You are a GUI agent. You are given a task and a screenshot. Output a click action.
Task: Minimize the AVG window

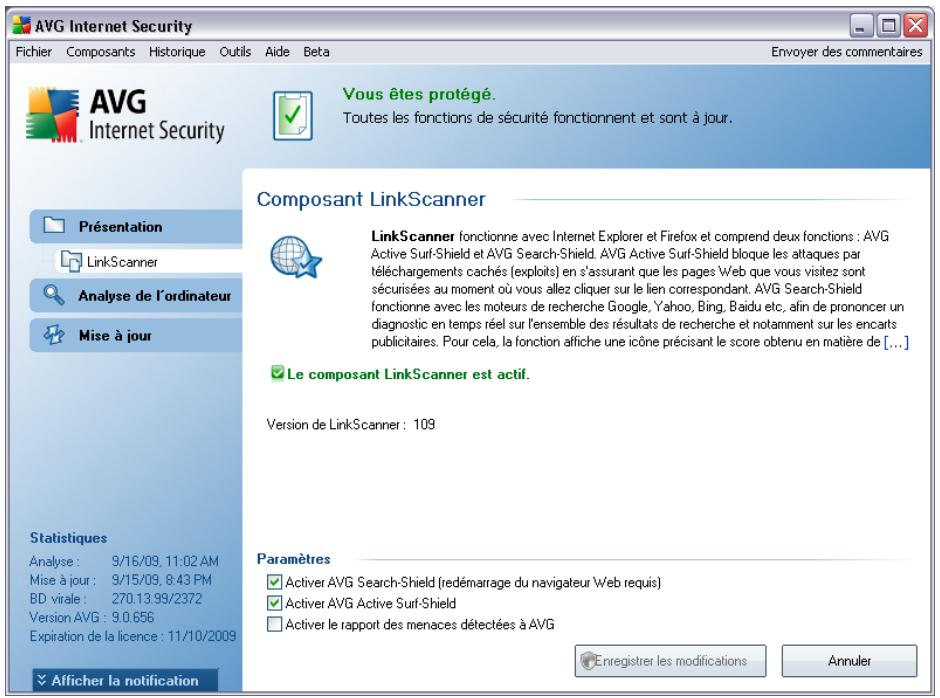click(860, 25)
